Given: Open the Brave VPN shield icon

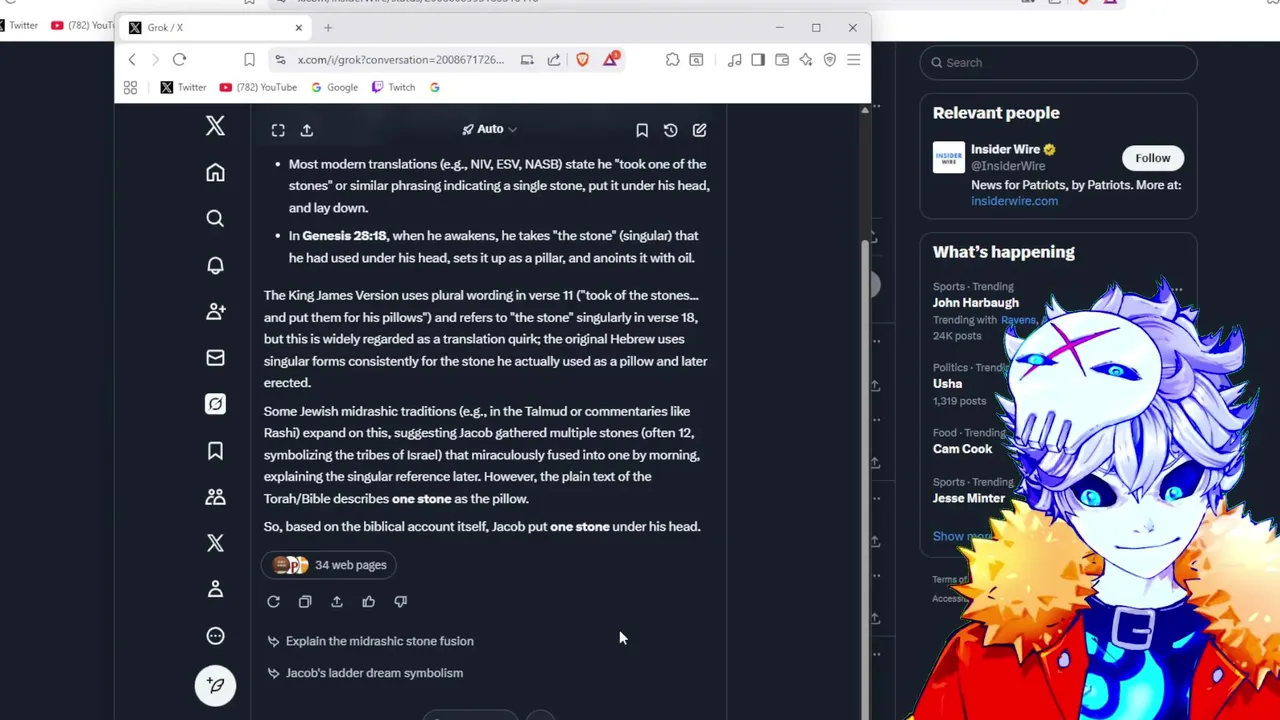Looking at the screenshot, I should click(x=830, y=60).
